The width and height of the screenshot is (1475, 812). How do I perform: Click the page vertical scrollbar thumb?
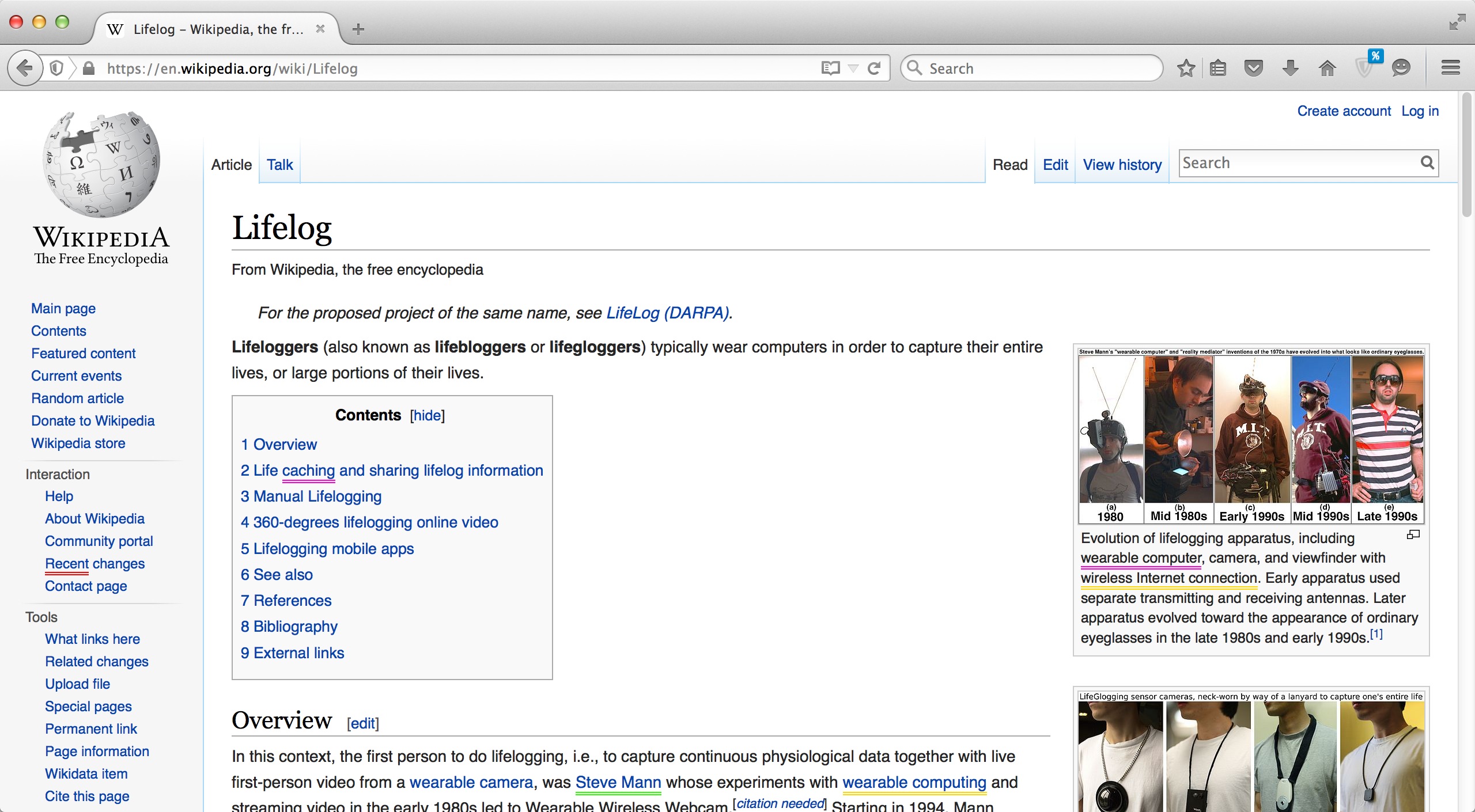[x=1467, y=155]
